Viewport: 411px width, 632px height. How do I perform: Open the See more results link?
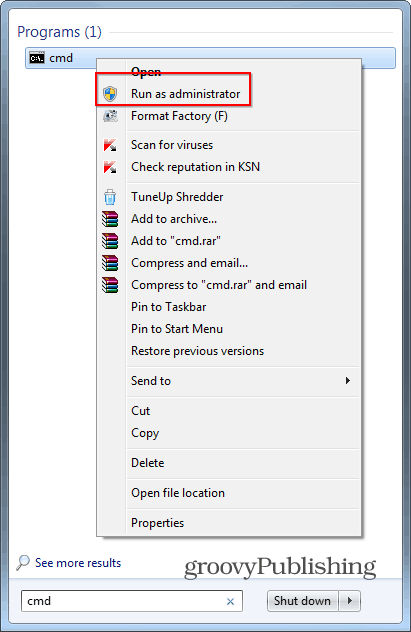click(x=78, y=563)
